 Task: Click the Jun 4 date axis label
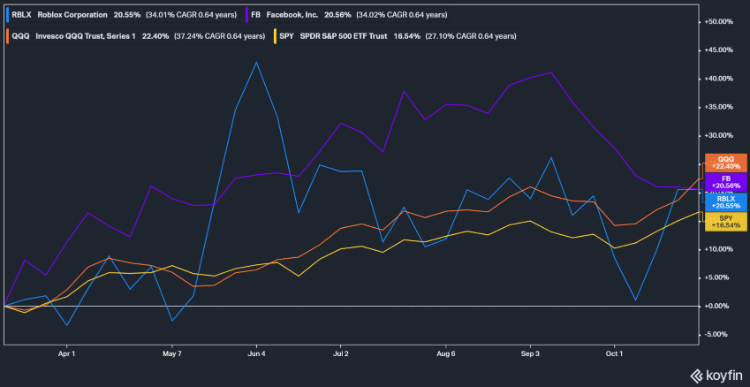pyautogui.click(x=256, y=354)
